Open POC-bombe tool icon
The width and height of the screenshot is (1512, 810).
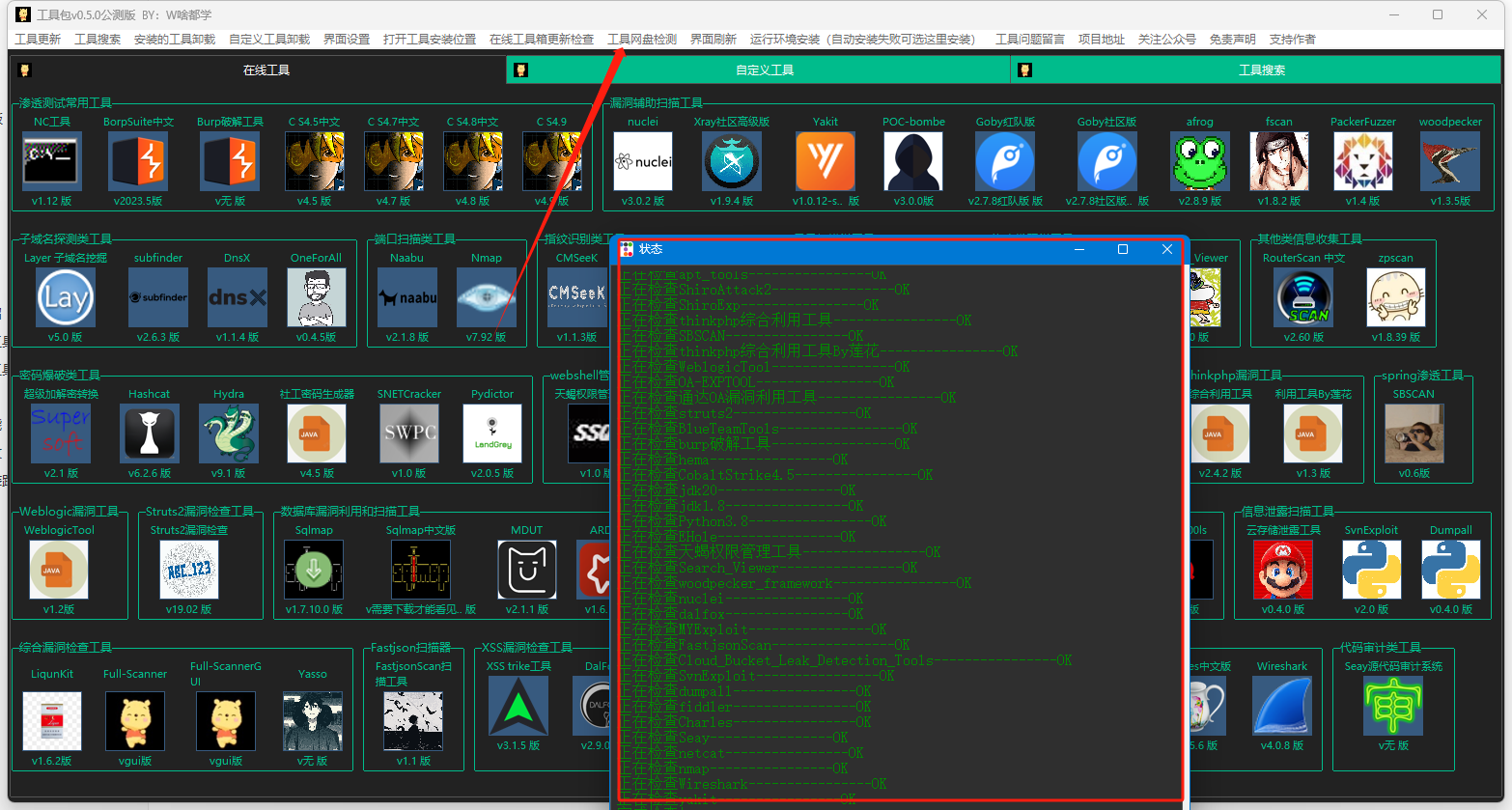[913, 161]
